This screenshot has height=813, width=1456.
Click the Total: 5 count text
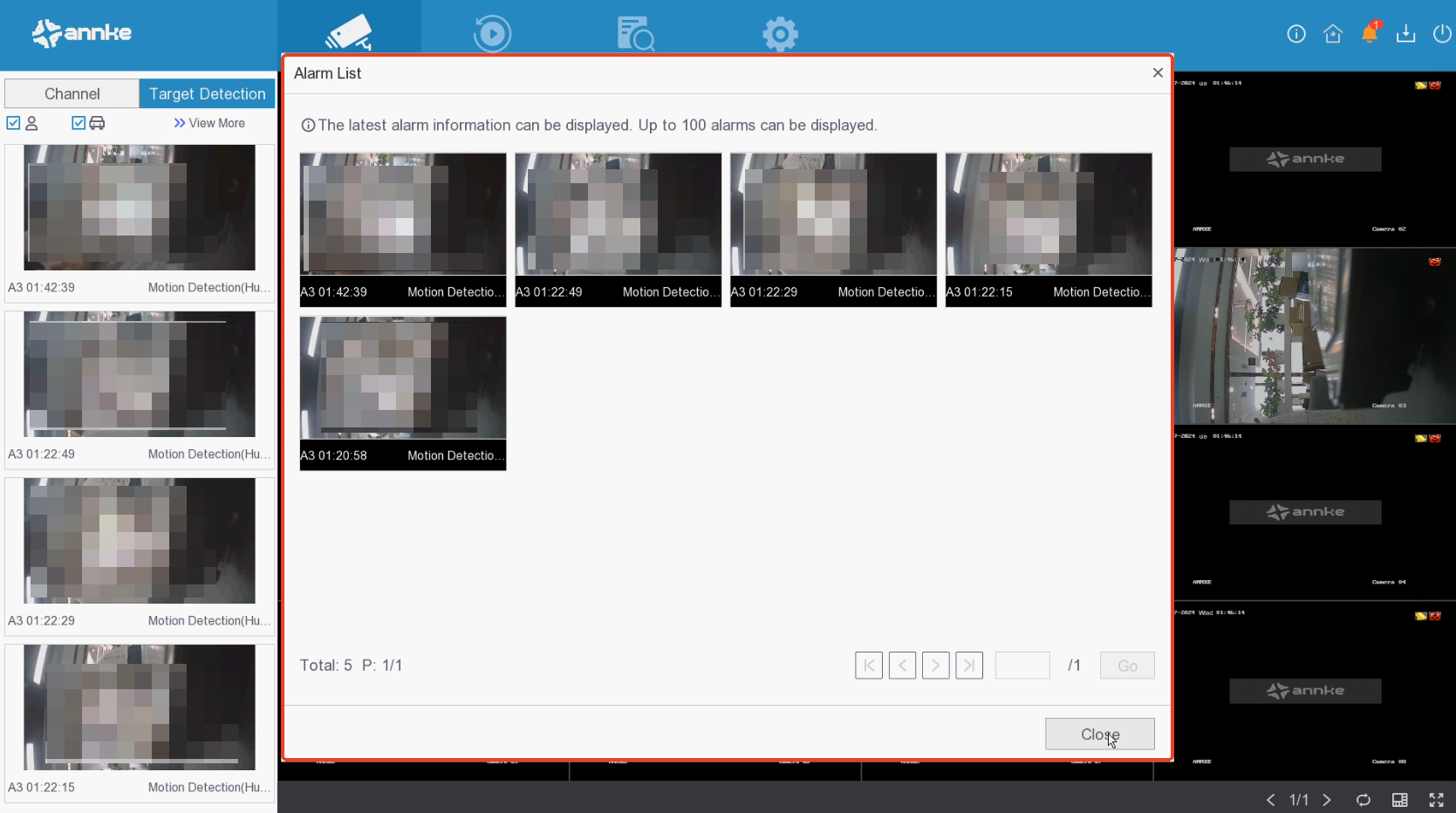pyautogui.click(x=326, y=666)
